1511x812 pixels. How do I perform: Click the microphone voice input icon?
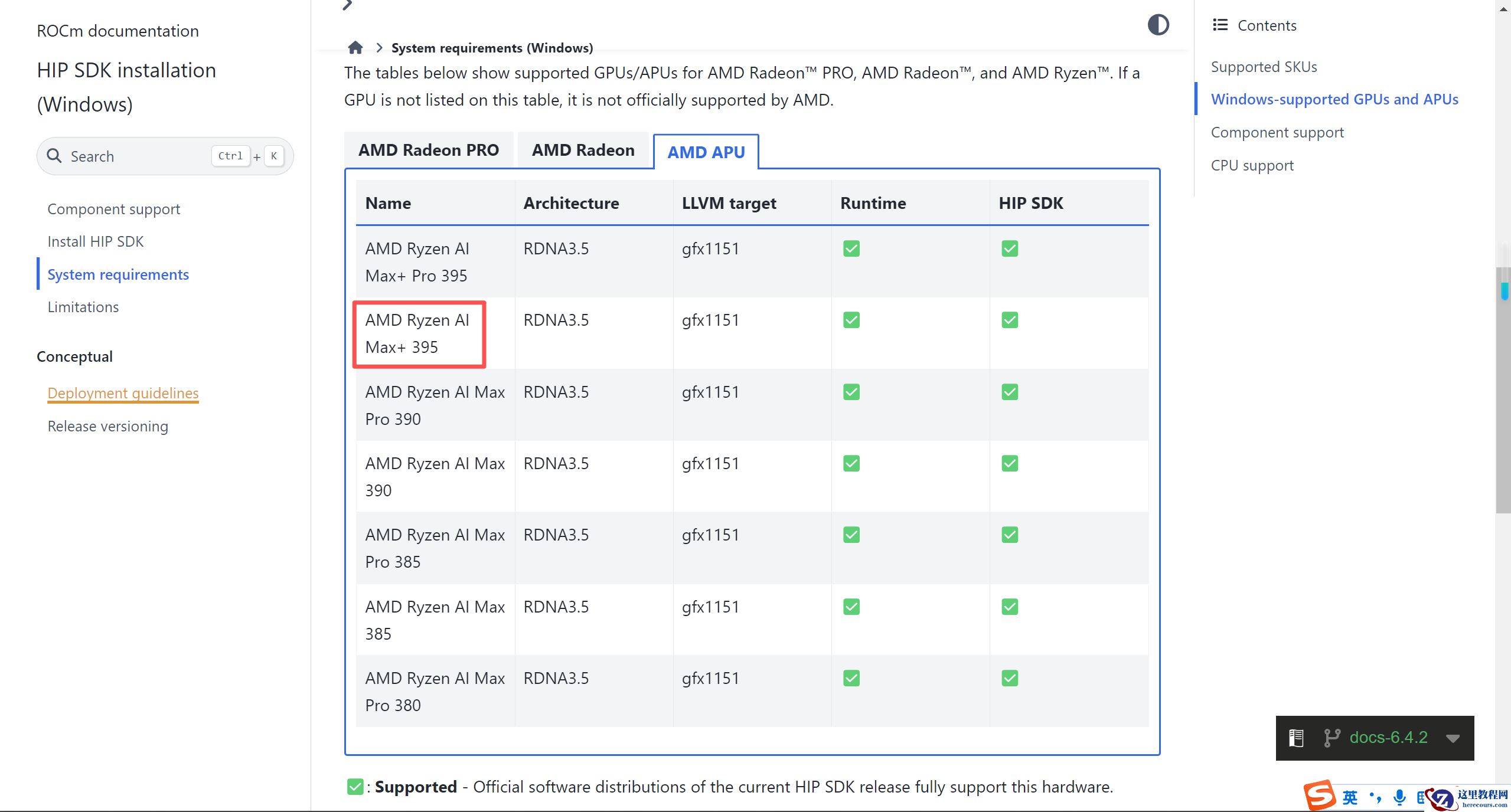(x=1399, y=797)
